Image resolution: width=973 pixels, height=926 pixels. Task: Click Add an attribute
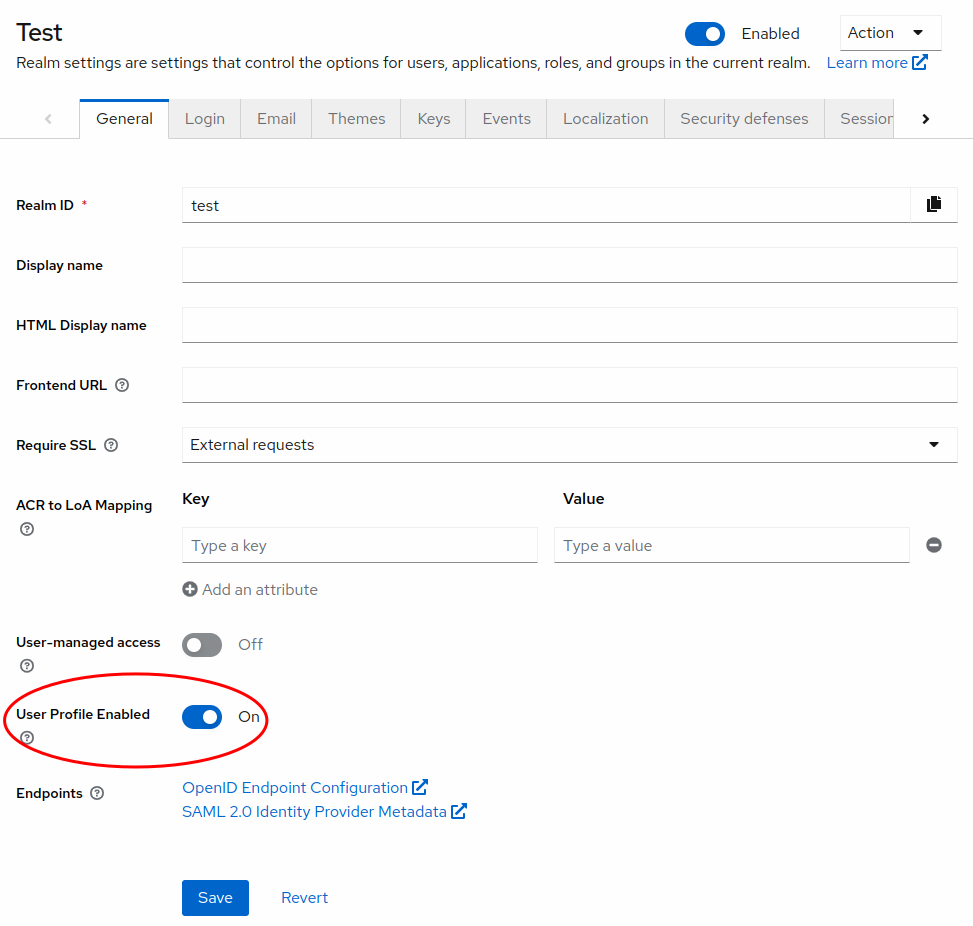(x=250, y=590)
